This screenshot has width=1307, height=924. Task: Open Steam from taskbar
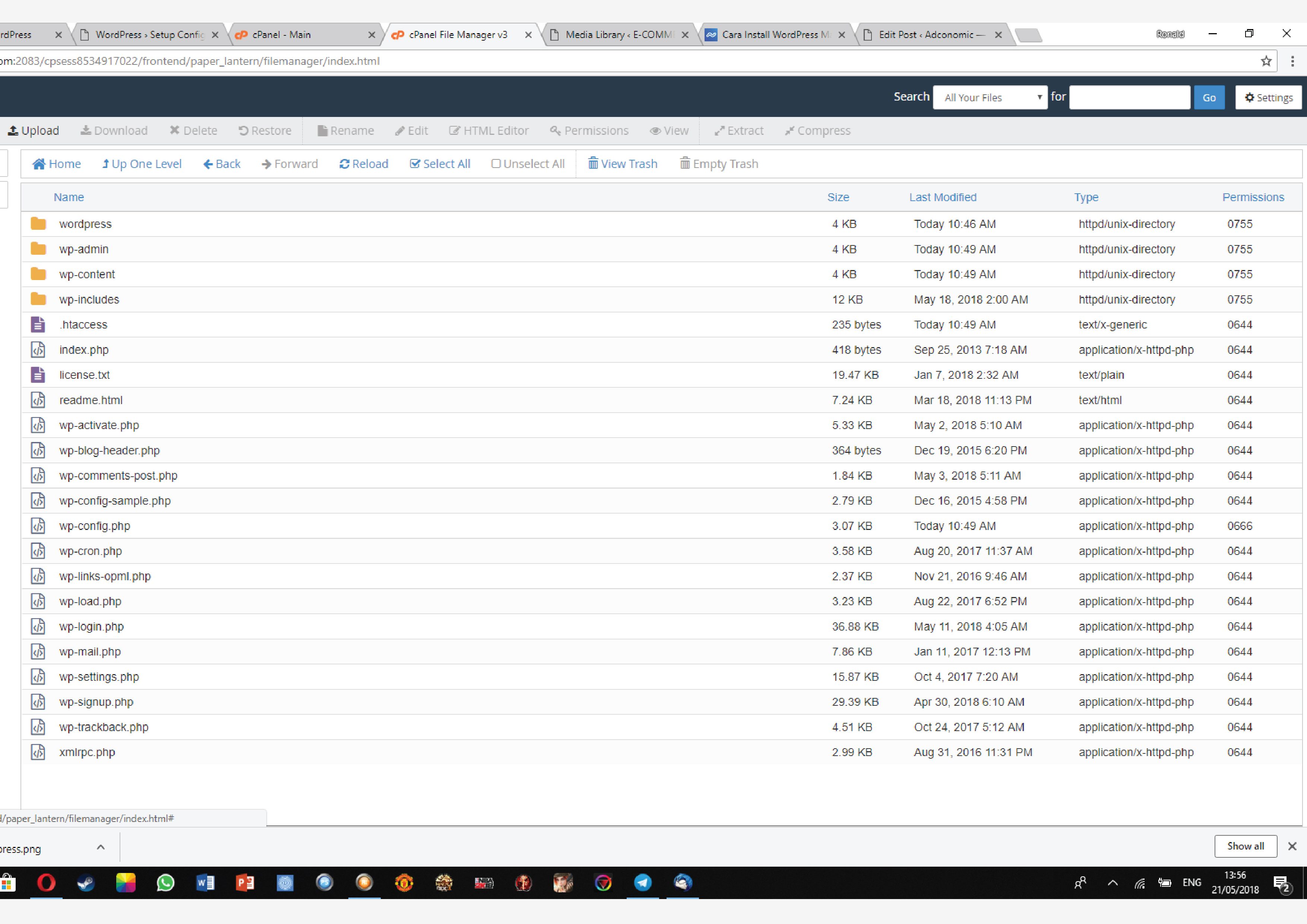(x=86, y=883)
